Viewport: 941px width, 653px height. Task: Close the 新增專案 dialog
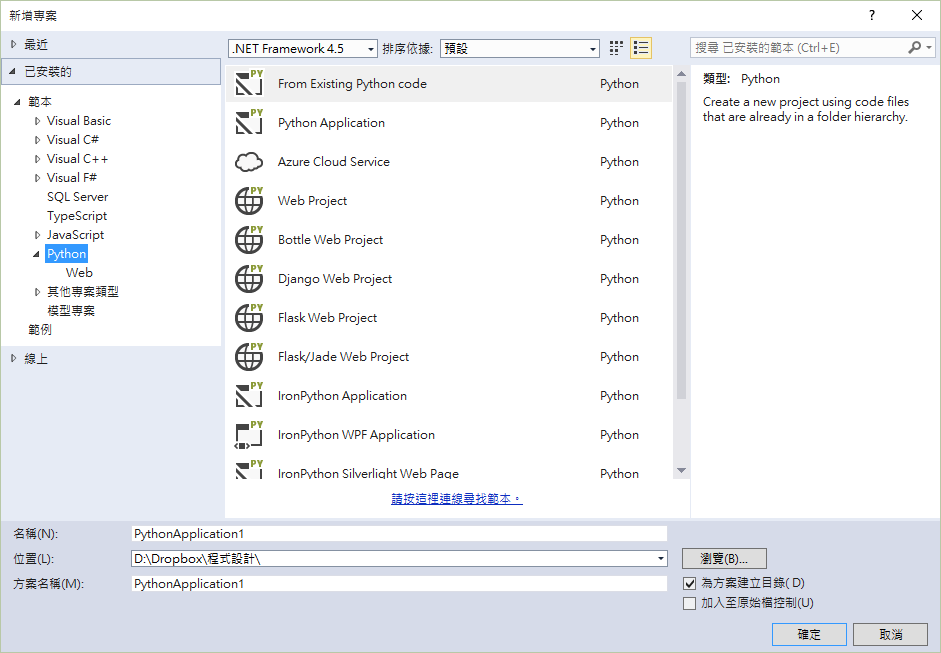coord(917,16)
